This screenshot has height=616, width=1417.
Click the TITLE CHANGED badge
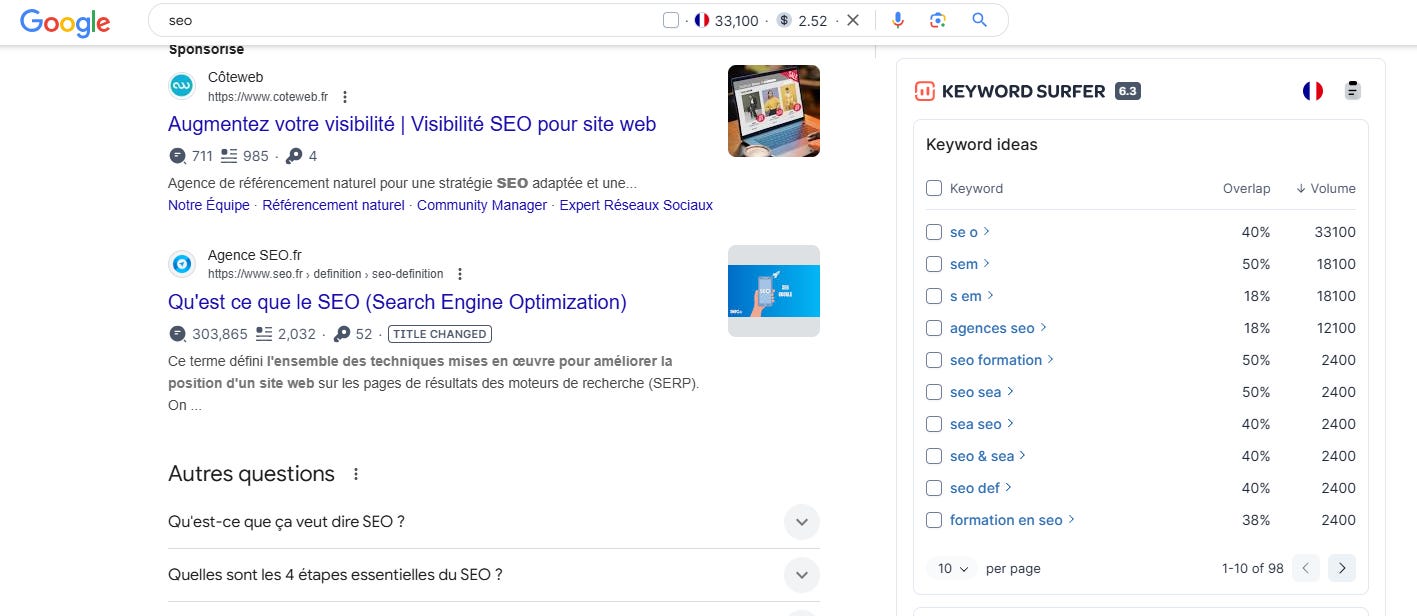440,334
